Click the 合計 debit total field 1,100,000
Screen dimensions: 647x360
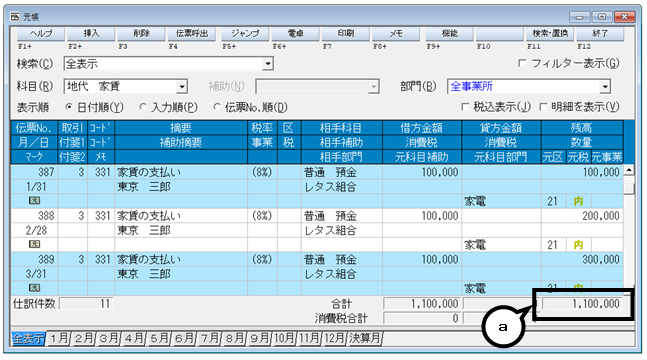(421, 304)
